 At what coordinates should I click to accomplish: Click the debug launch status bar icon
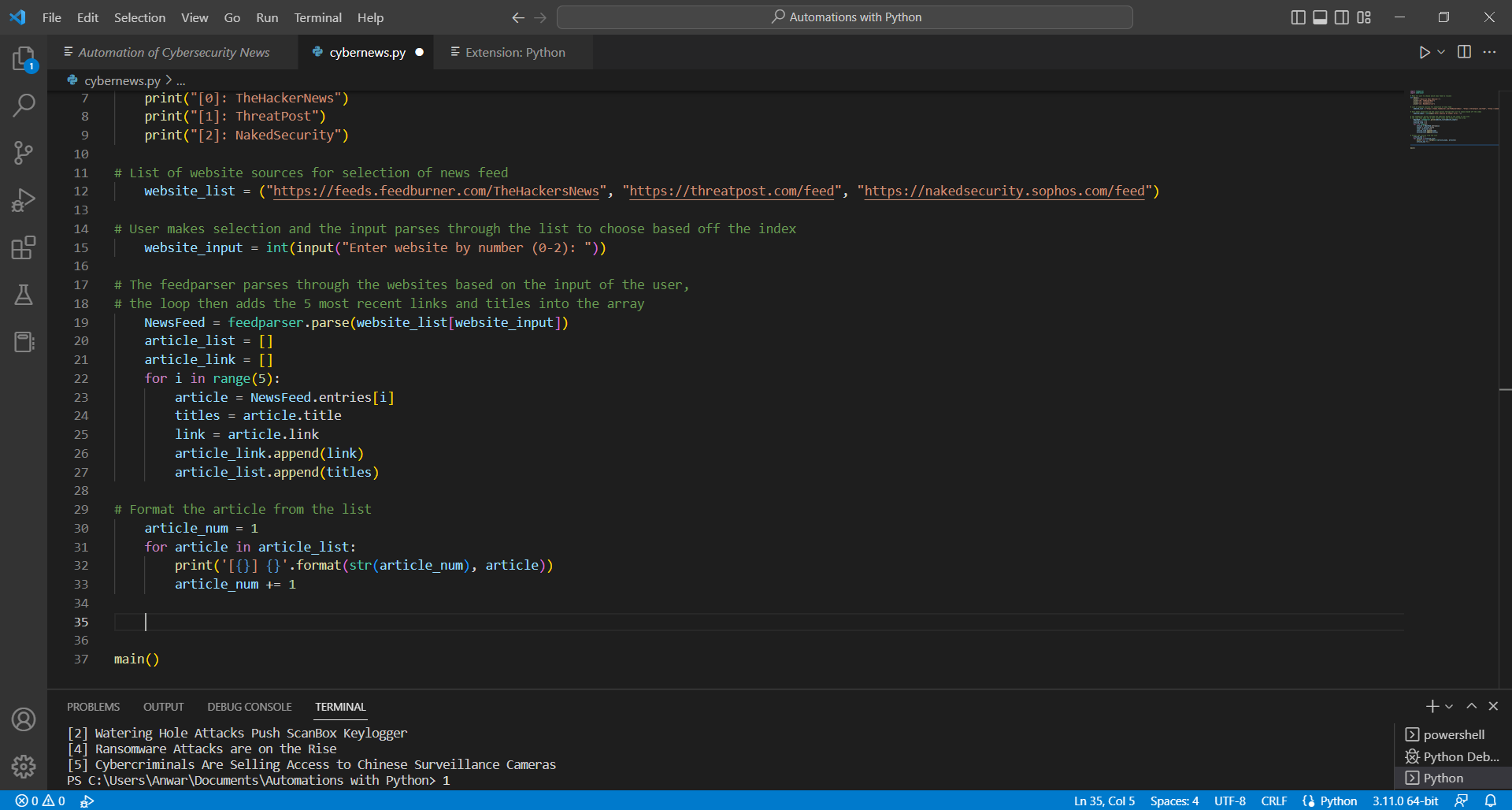click(87, 801)
